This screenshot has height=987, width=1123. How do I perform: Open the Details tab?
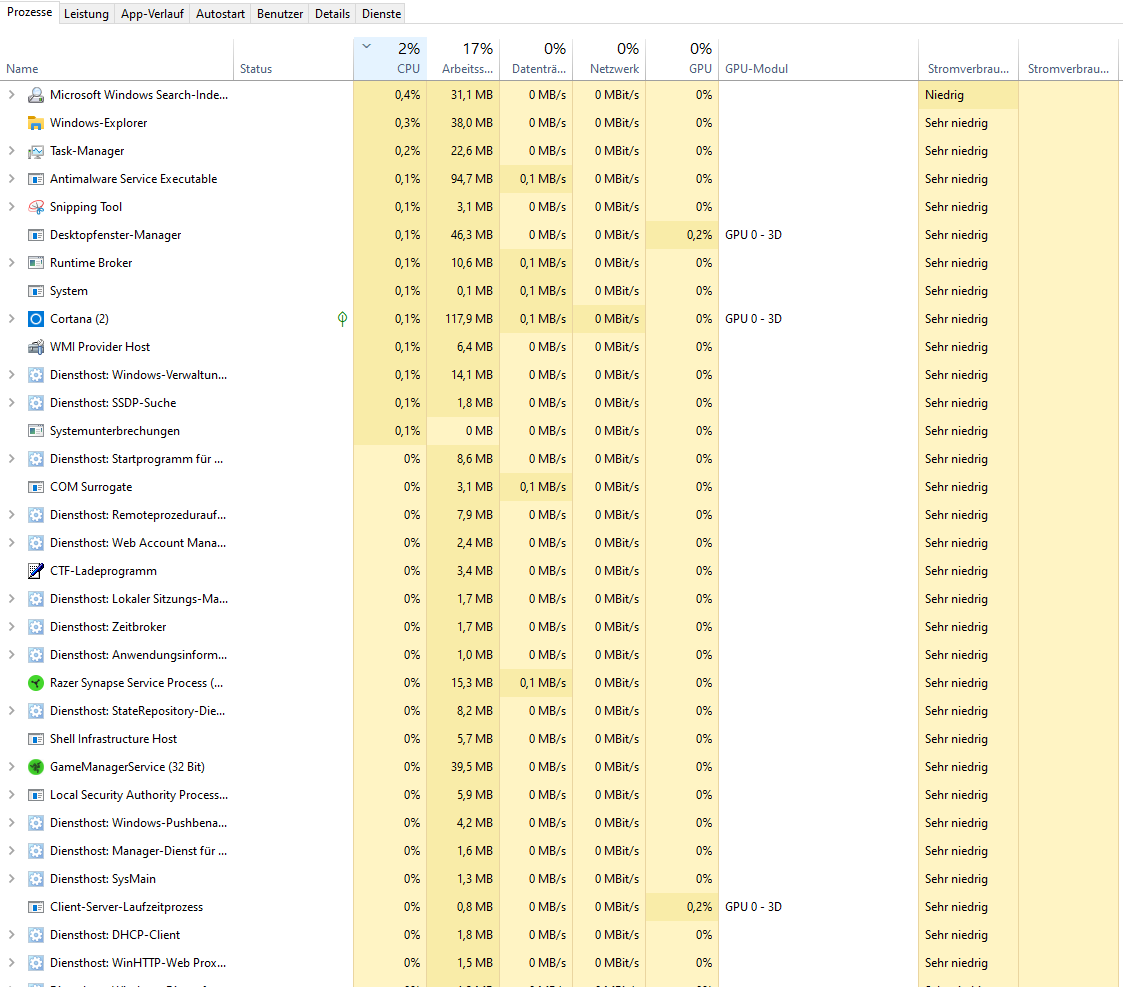point(332,14)
